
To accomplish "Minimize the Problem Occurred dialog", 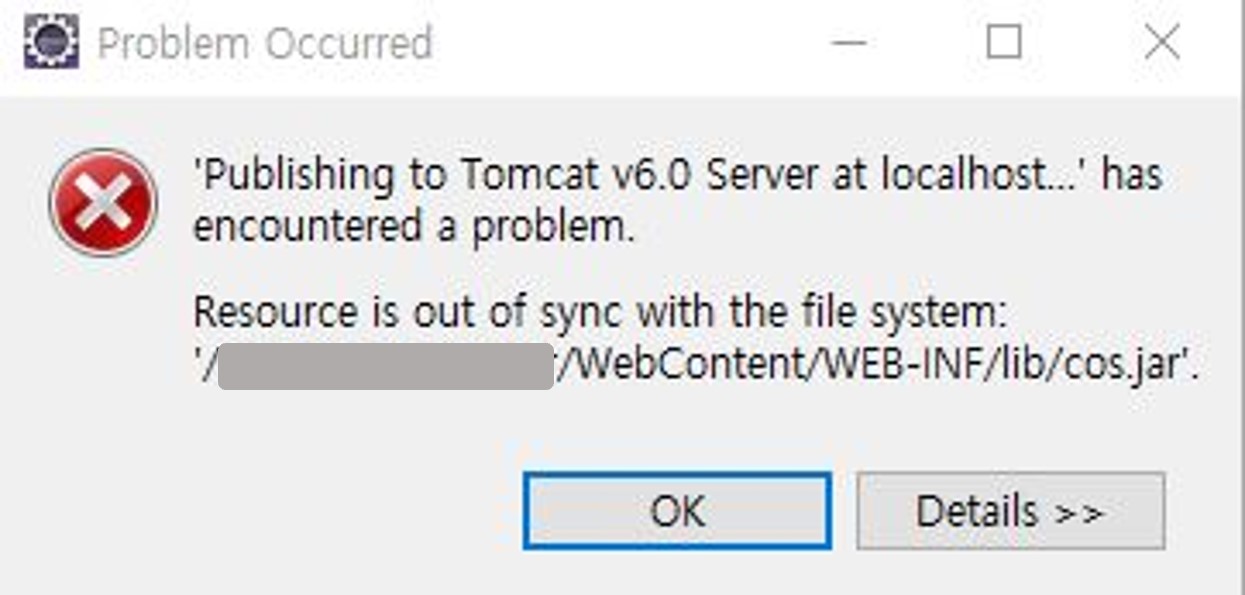I will click(x=848, y=42).
